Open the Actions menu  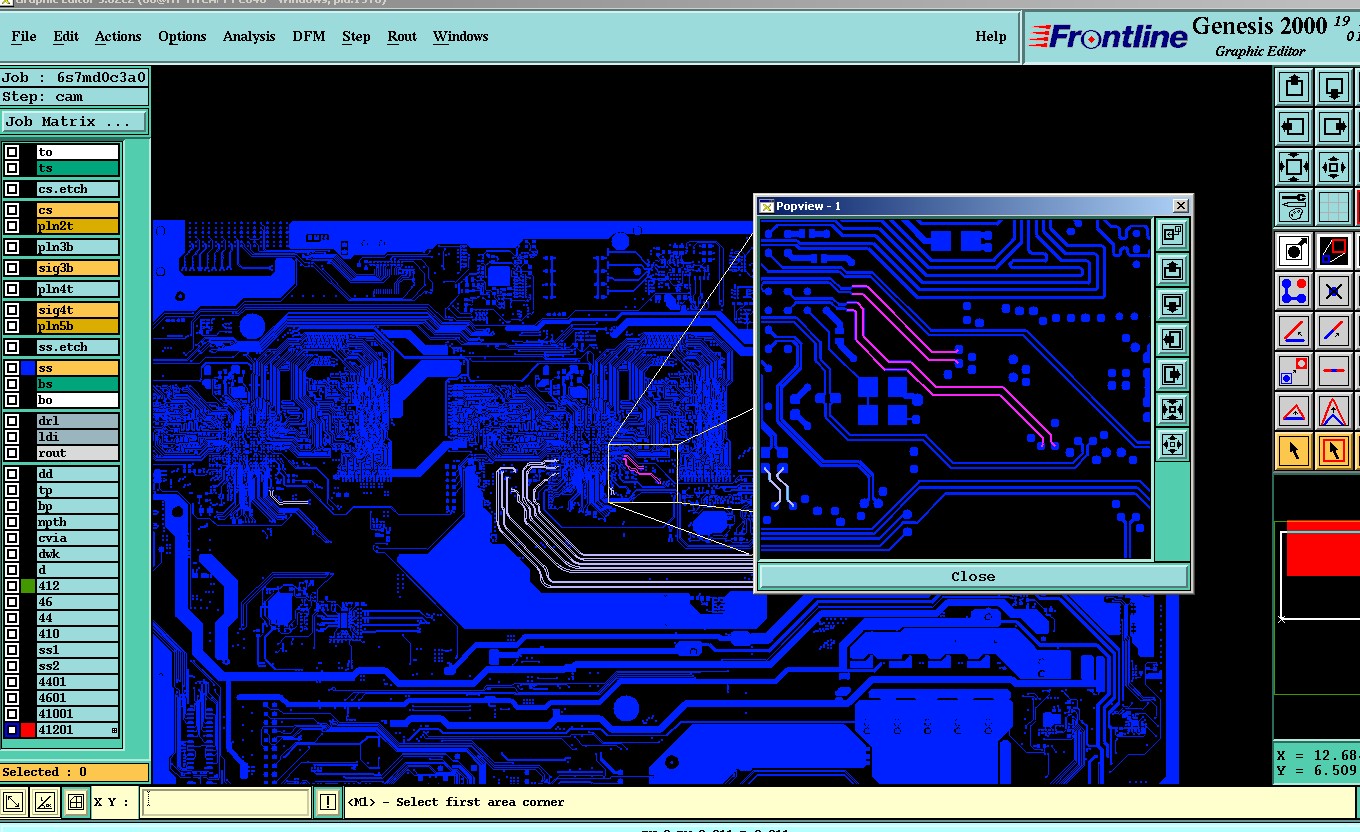(x=118, y=36)
